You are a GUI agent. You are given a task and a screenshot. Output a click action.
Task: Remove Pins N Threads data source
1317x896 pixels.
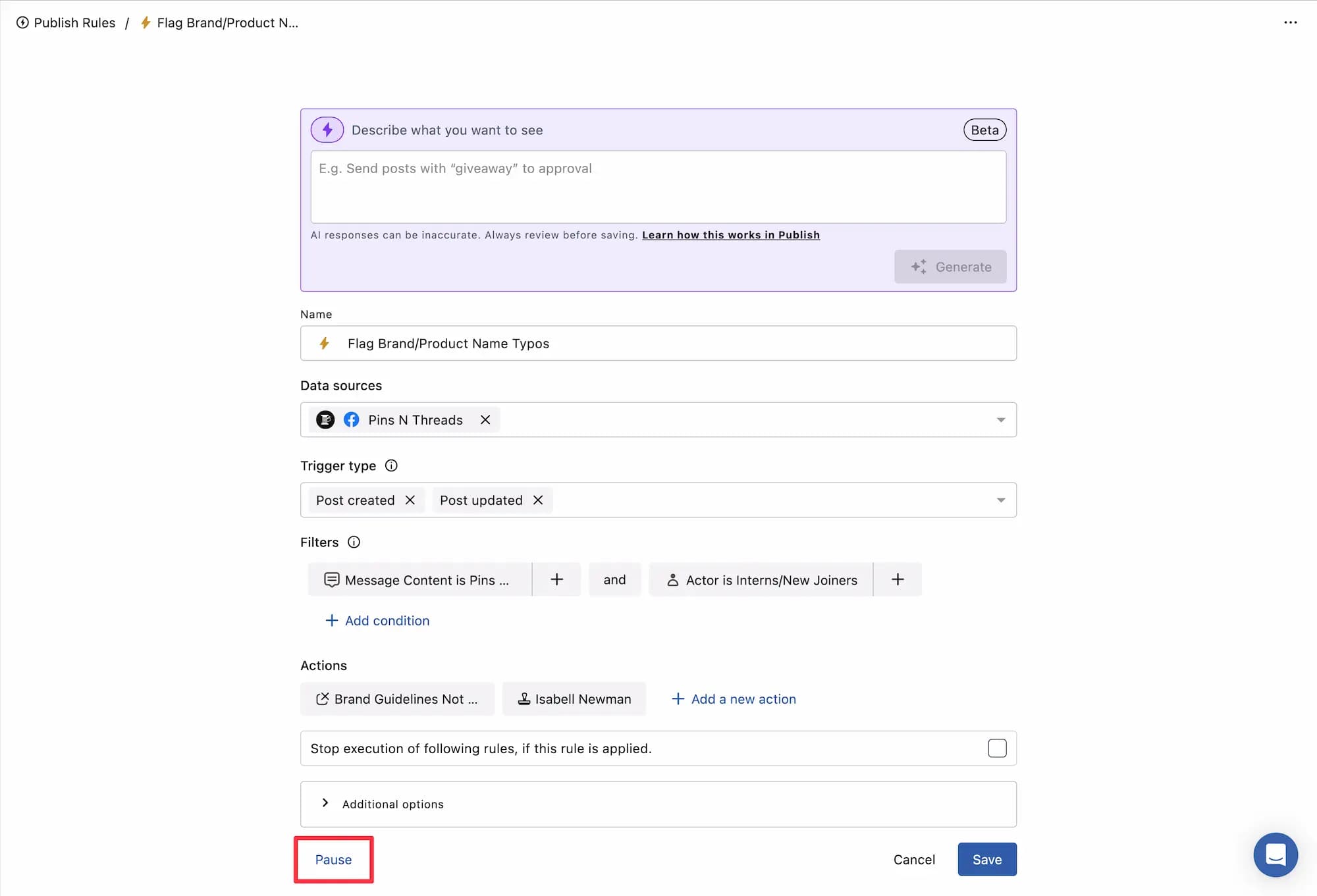coord(485,420)
